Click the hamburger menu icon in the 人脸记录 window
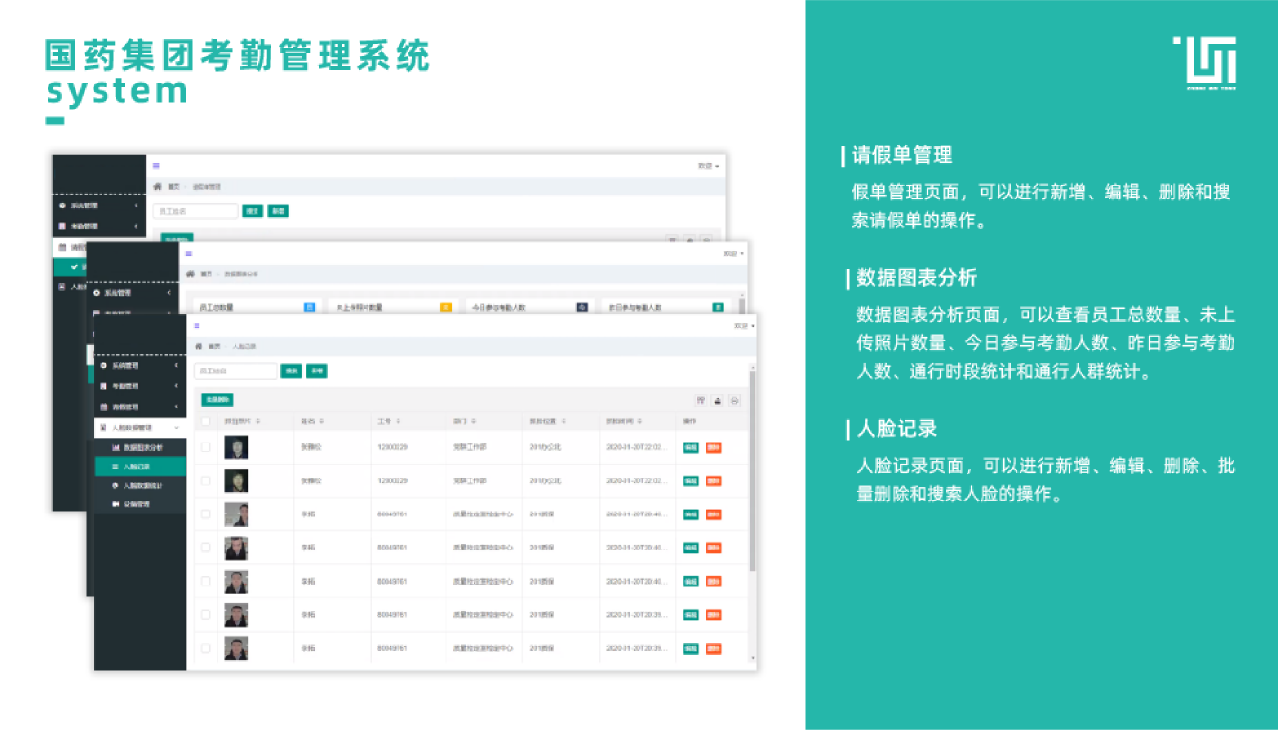1278x730 pixels. 197,326
